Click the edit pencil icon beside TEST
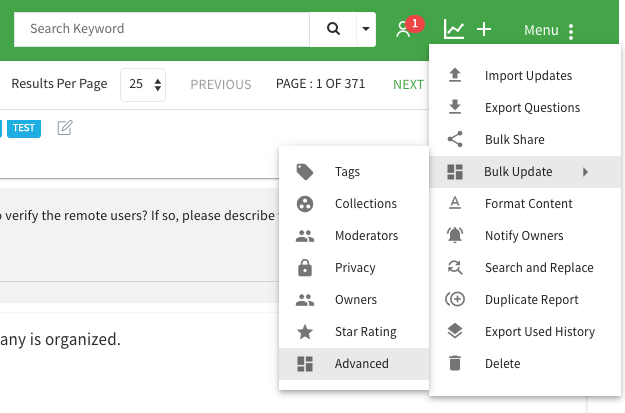The width and height of the screenshot is (625, 413). (65, 128)
